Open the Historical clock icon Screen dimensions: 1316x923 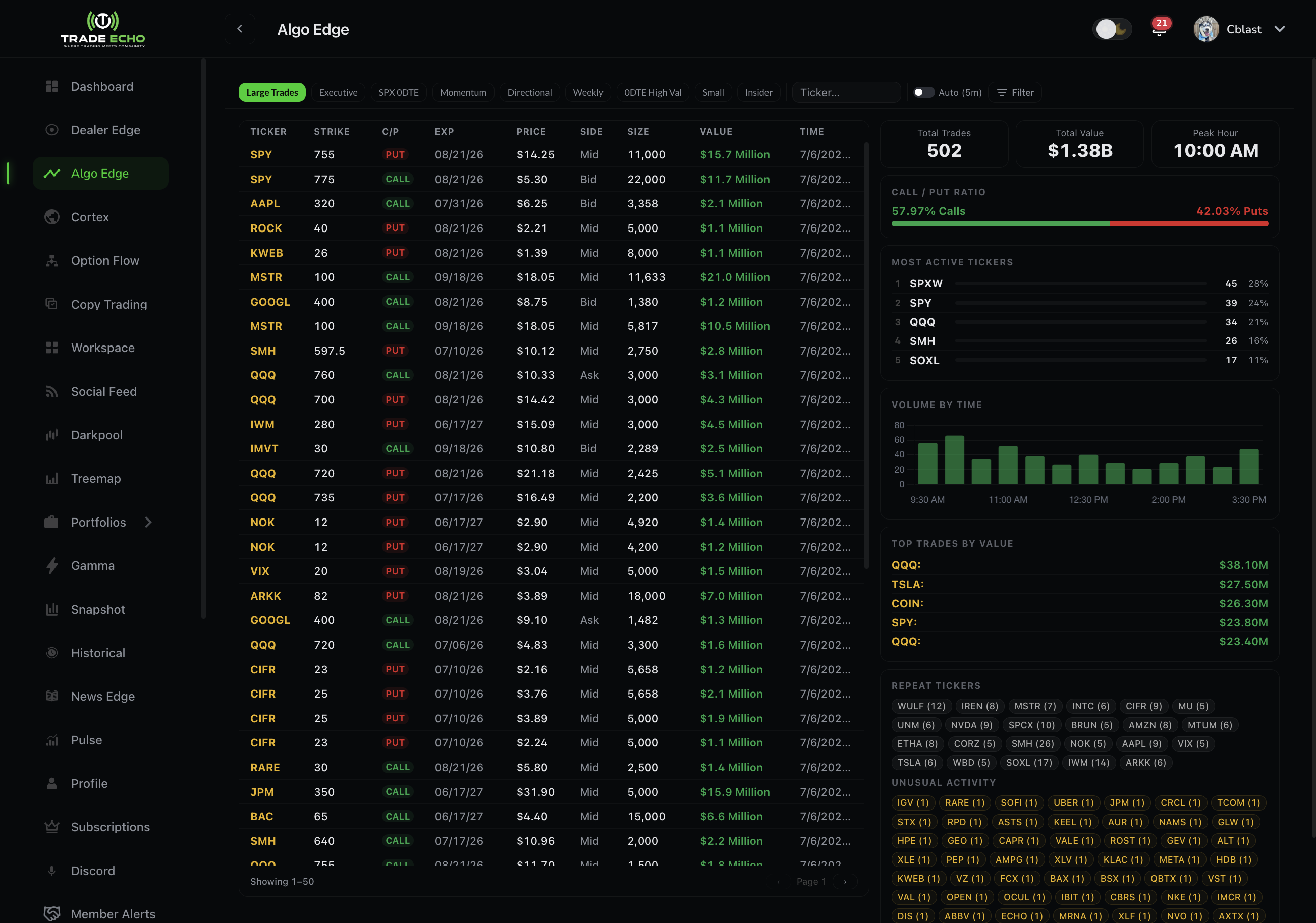[51, 653]
